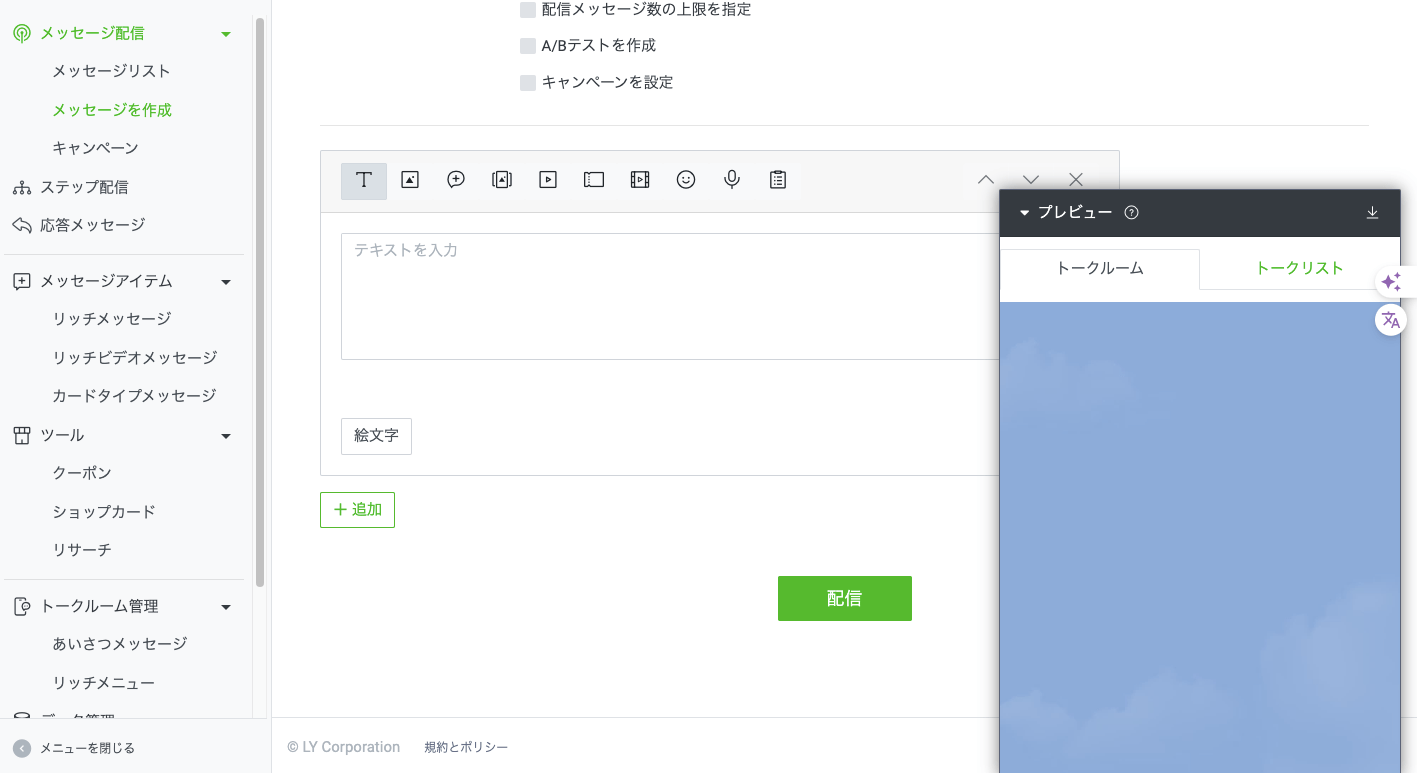
Task: Switch to the トークルーム preview tab
Action: (x=1100, y=268)
